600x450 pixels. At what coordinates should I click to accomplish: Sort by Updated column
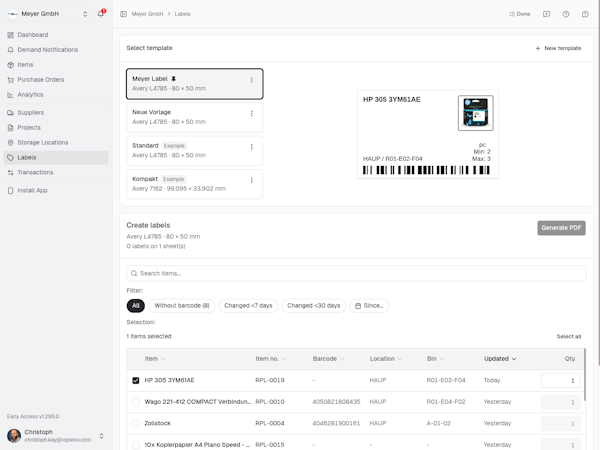click(500, 359)
